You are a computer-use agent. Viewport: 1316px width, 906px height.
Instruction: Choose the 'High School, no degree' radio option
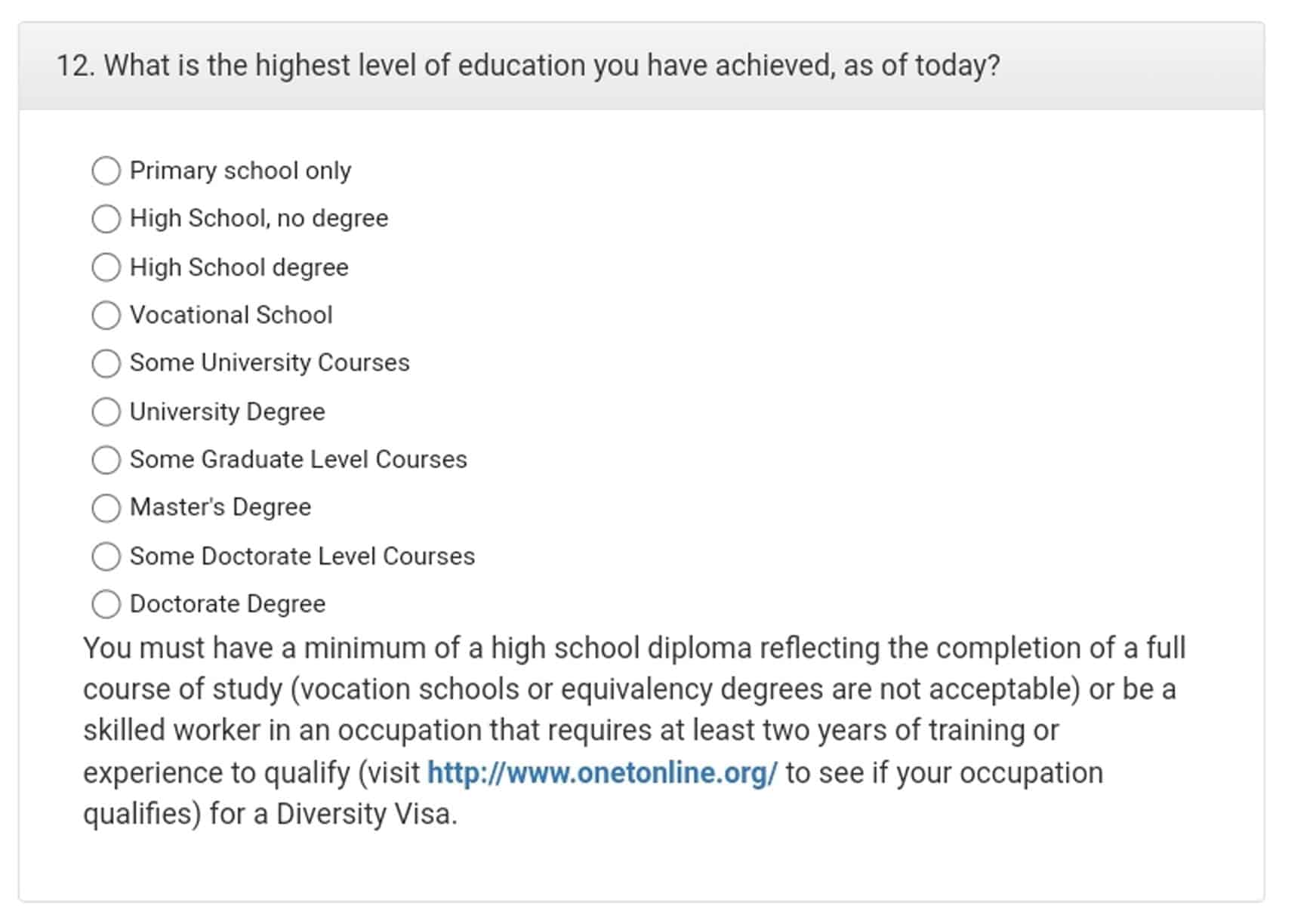(106, 219)
